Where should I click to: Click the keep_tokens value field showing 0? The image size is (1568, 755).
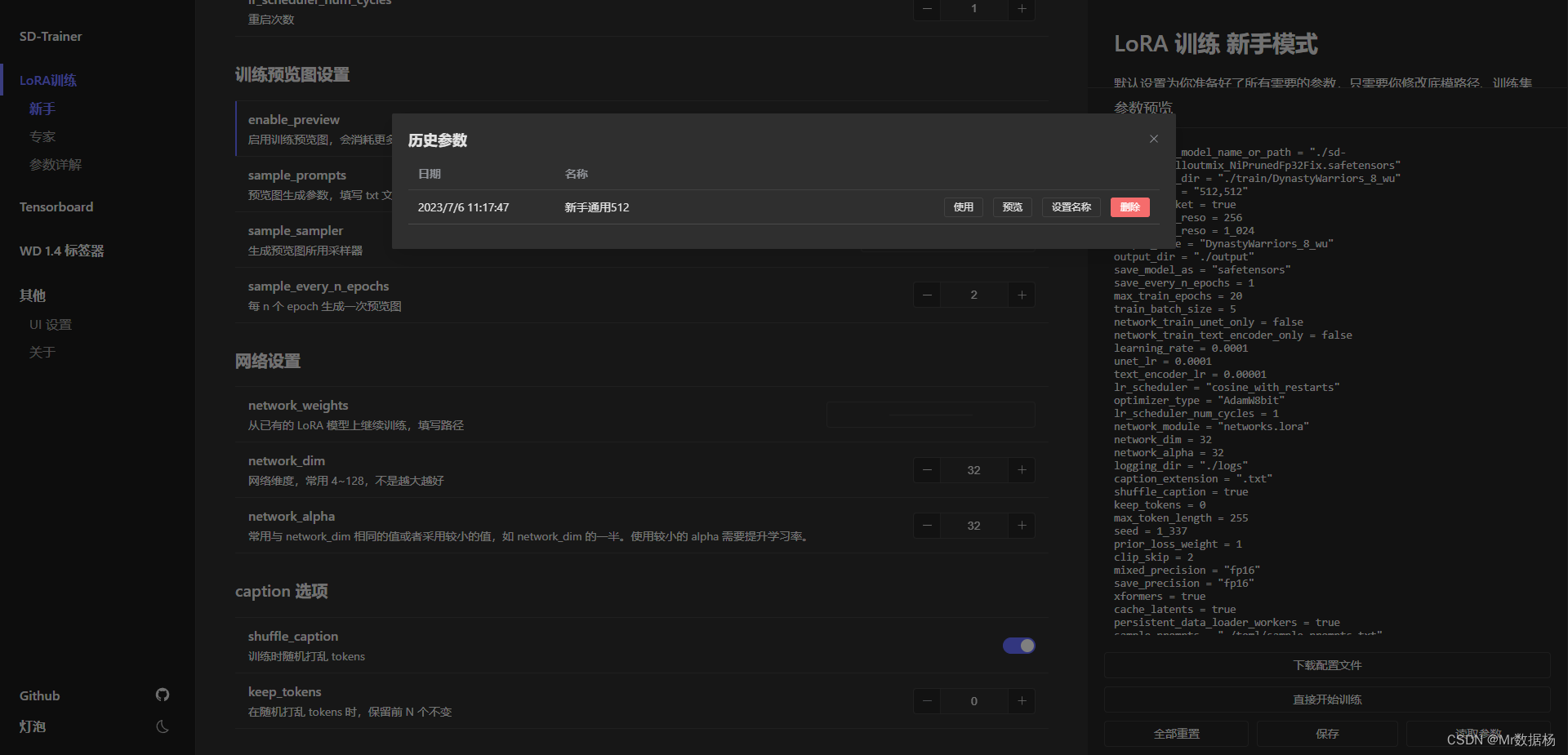tap(973, 701)
